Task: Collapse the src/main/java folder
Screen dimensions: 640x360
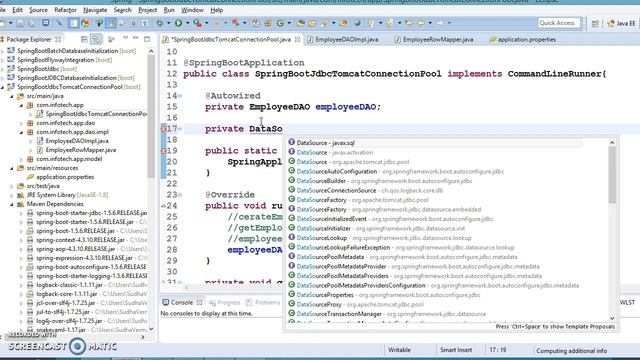Action: [12, 96]
